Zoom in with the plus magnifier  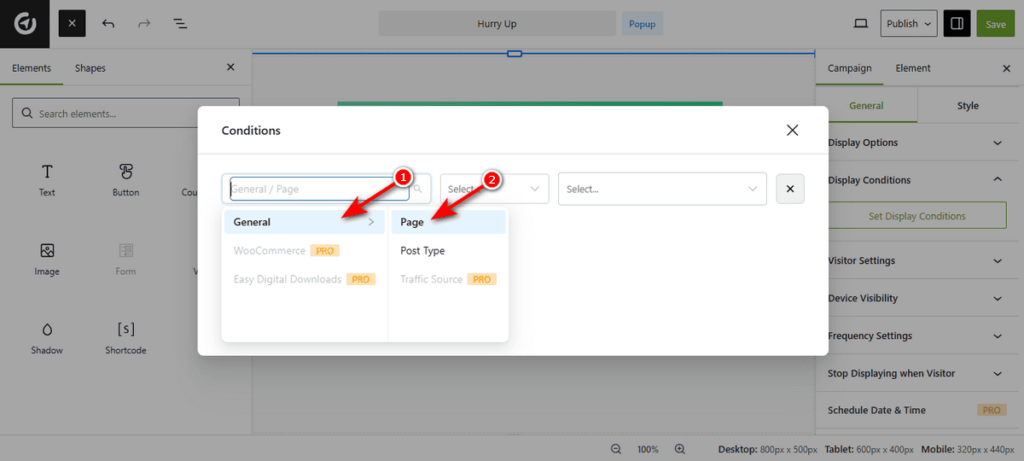(680, 449)
